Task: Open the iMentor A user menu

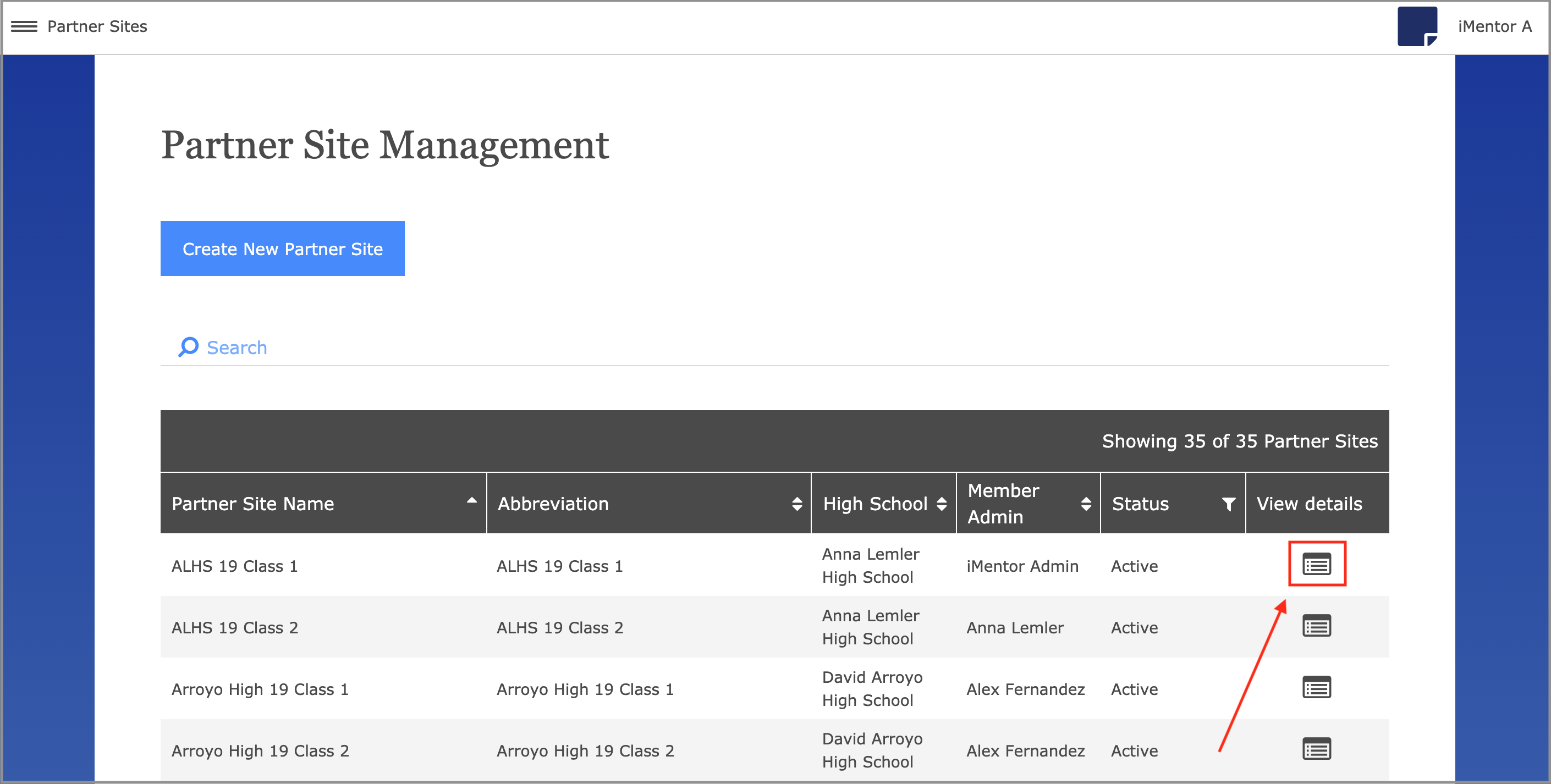Action: click(x=1494, y=26)
